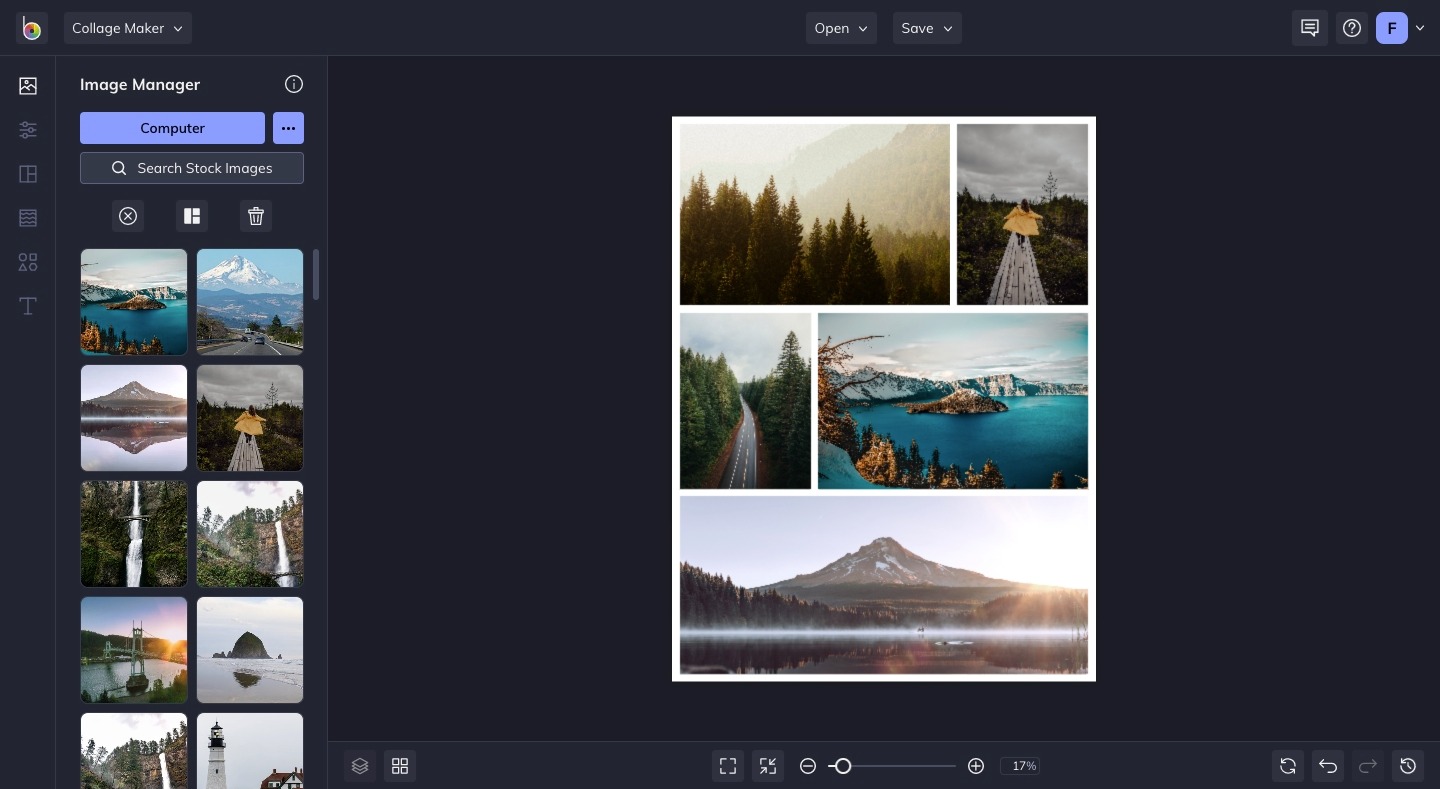1440x789 pixels.
Task: Expand the Collage Maker dropdown
Action: [x=128, y=28]
